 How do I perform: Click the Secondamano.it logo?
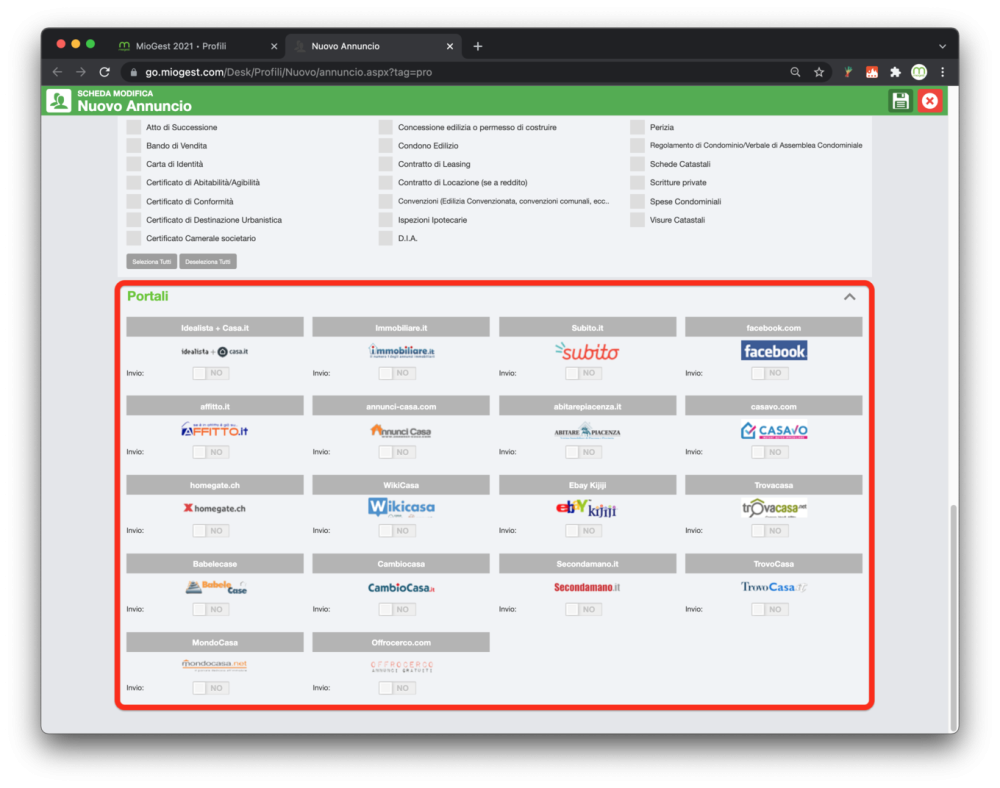click(x=587, y=587)
